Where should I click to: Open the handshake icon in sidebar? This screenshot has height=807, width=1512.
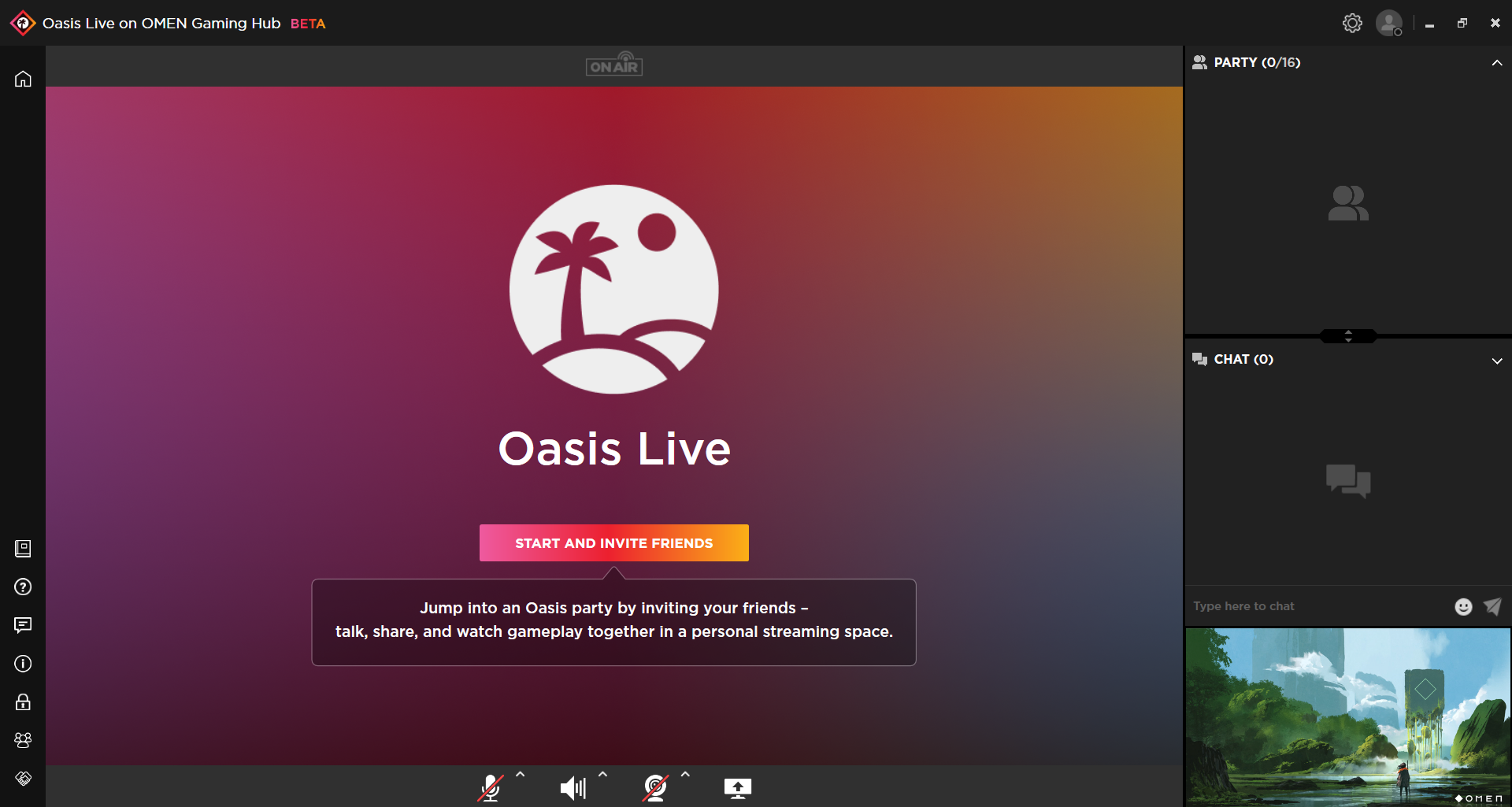point(23,779)
